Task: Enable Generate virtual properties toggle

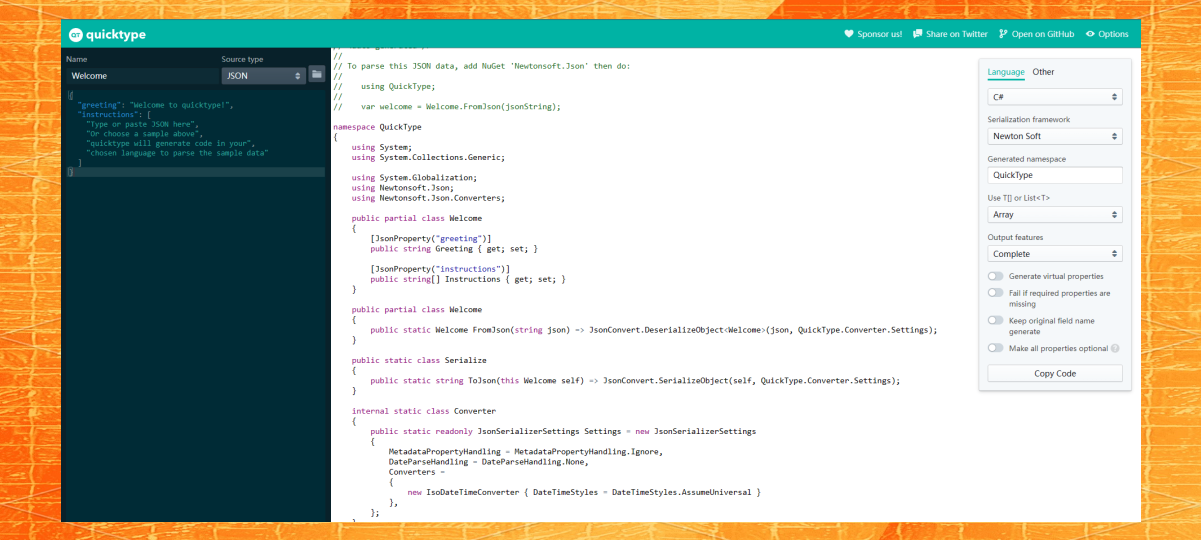Action: point(995,276)
